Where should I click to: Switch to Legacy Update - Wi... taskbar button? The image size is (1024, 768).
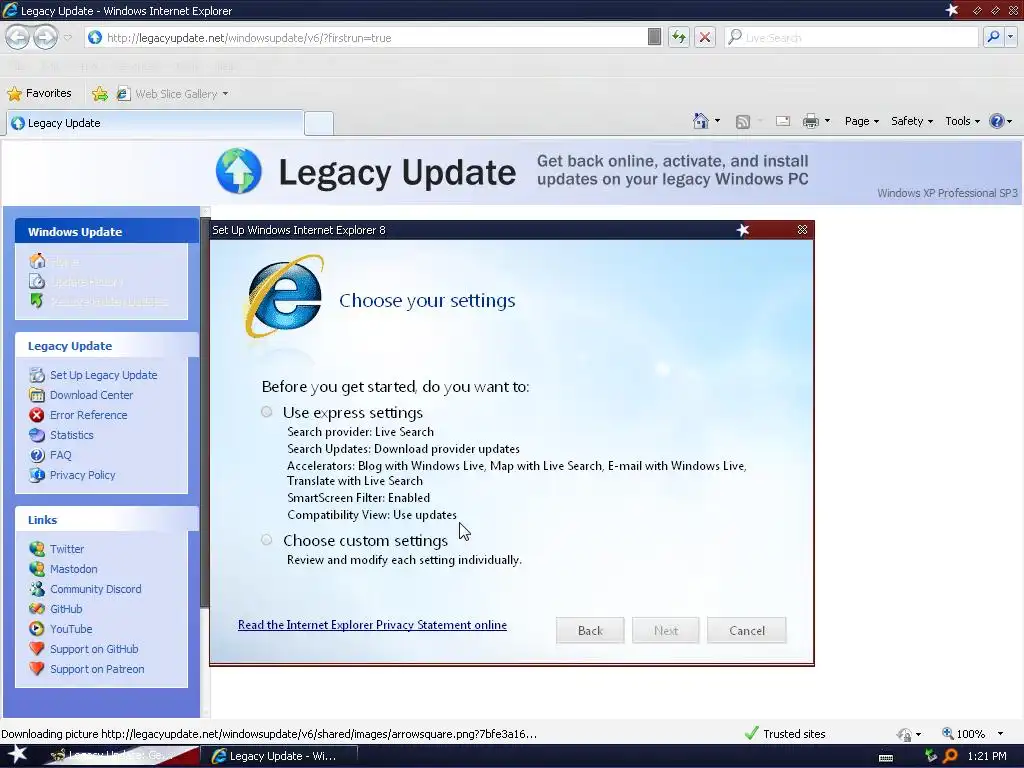click(278, 756)
